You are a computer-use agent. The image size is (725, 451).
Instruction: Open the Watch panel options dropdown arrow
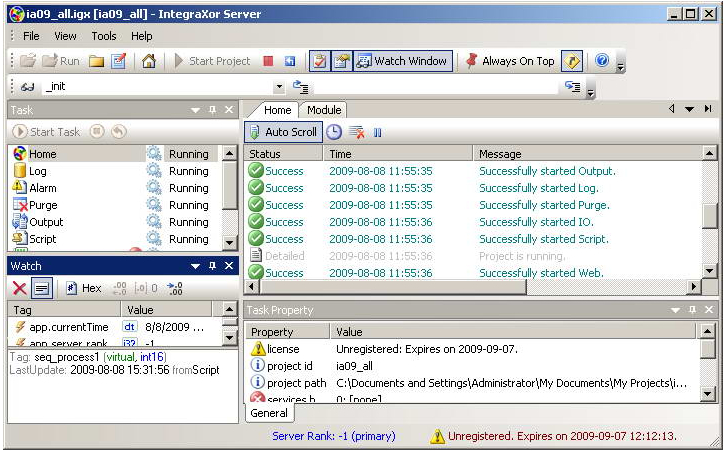coord(195,266)
